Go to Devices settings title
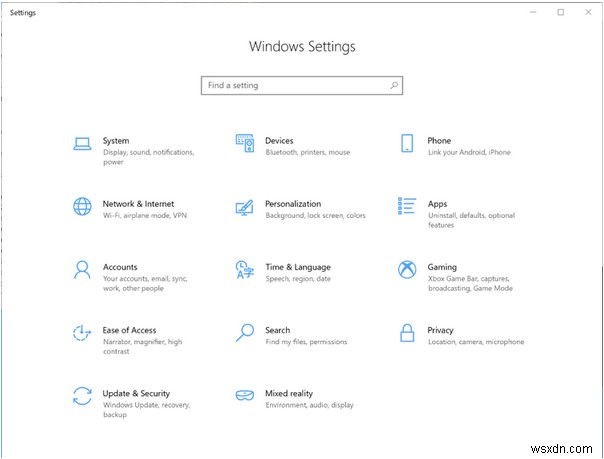This screenshot has height=459, width=604. click(279, 141)
